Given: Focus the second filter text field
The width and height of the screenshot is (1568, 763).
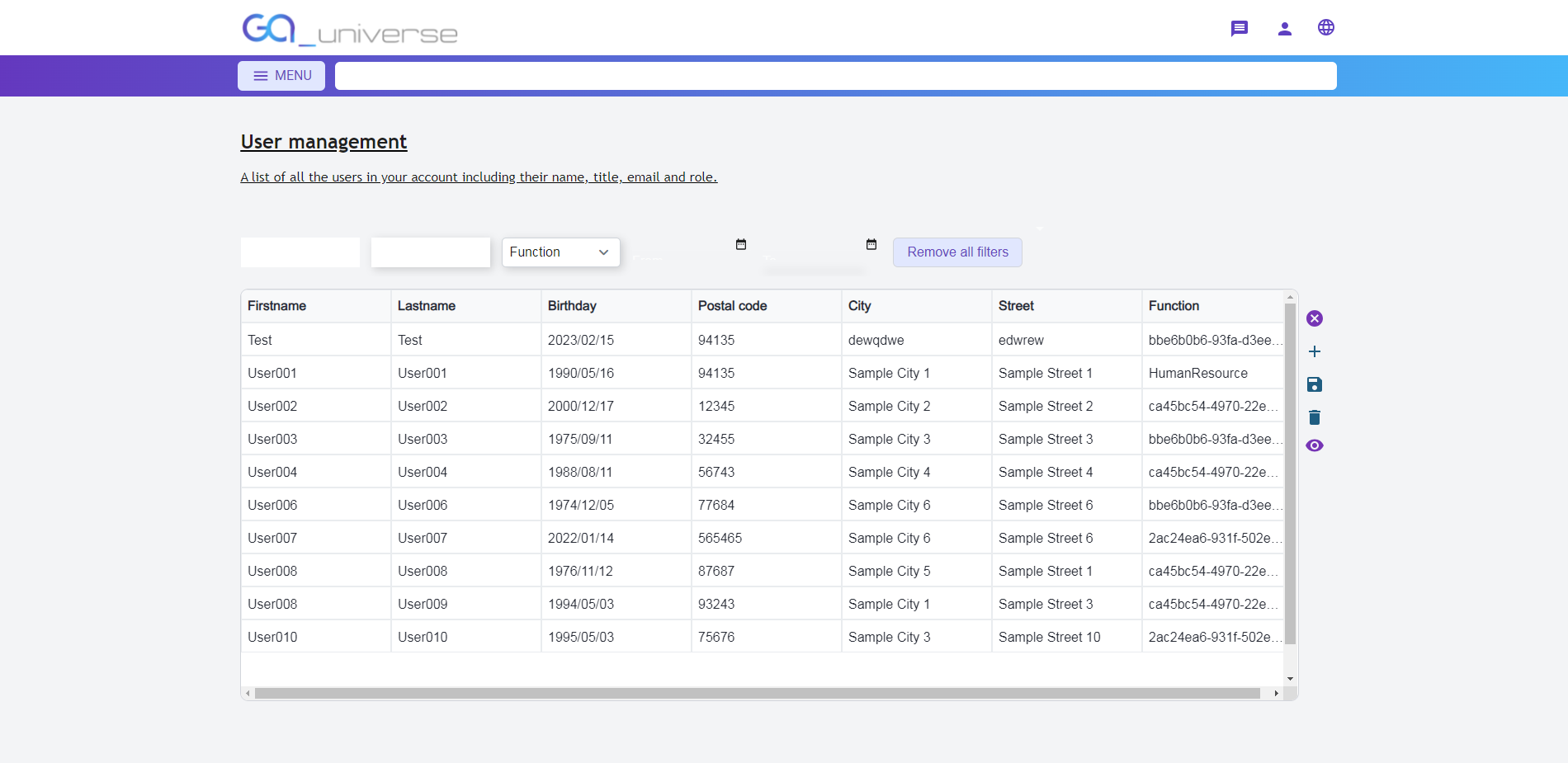Looking at the screenshot, I should [431, 252].
